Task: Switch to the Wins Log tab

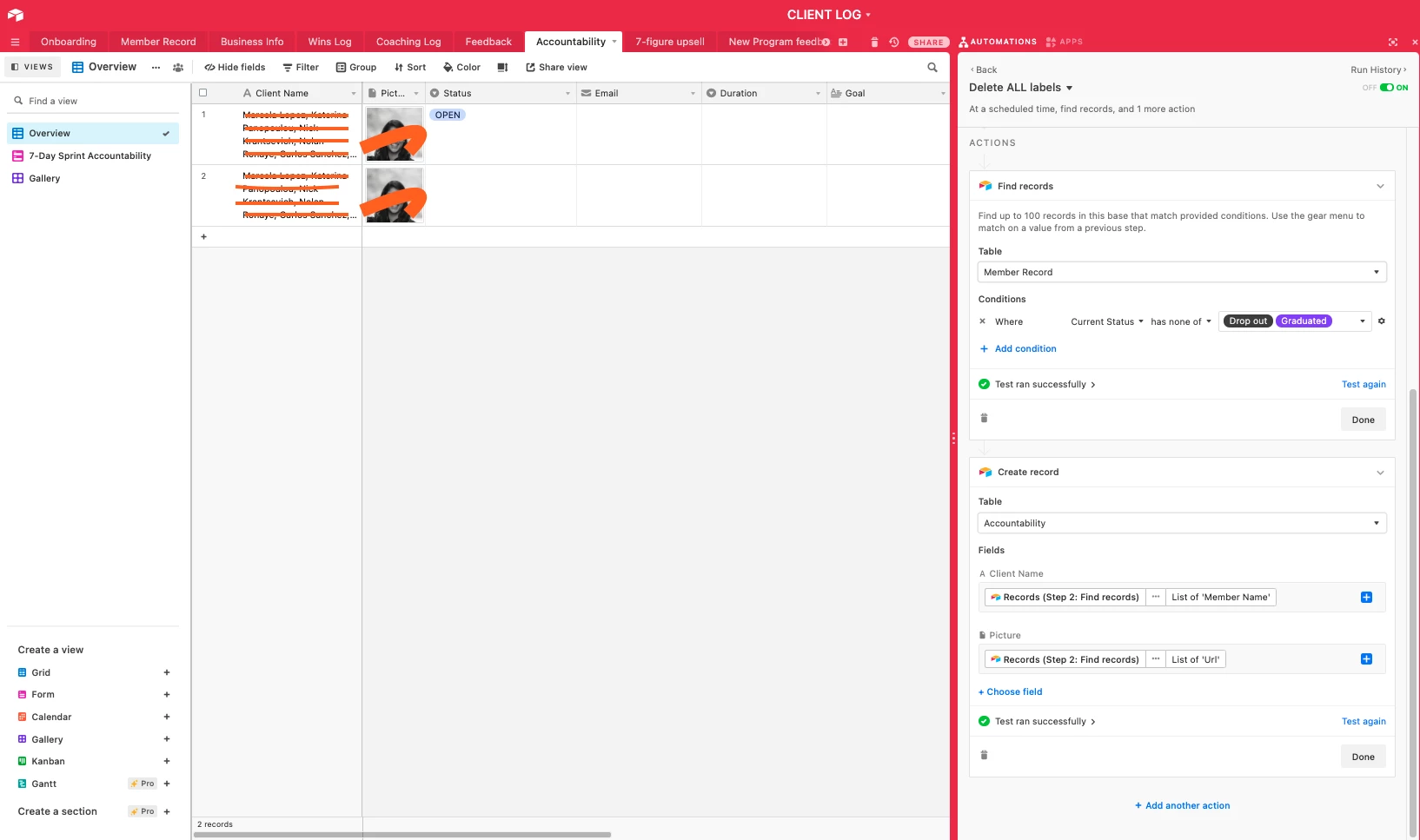Action: (x=330, y=42)
